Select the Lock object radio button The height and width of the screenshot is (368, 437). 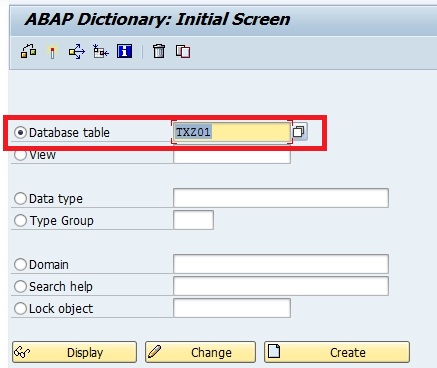[20, 308]
